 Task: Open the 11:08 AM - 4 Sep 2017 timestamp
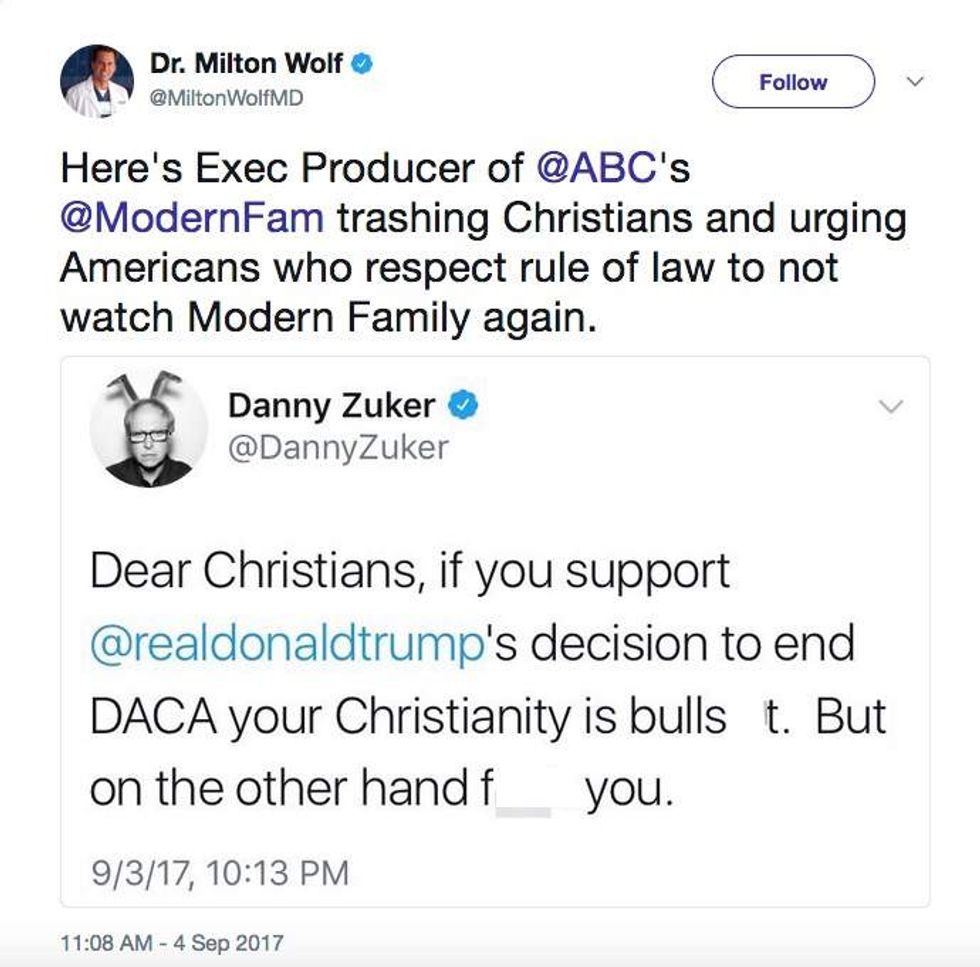pos(172,942)
